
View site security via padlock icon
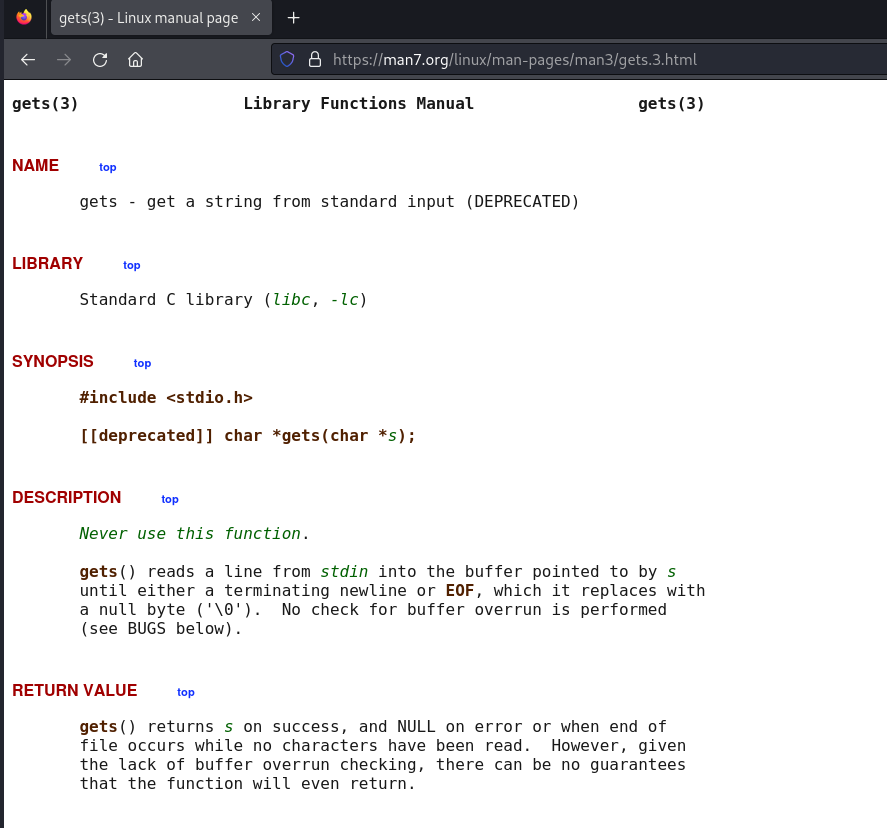pos(314,60)
